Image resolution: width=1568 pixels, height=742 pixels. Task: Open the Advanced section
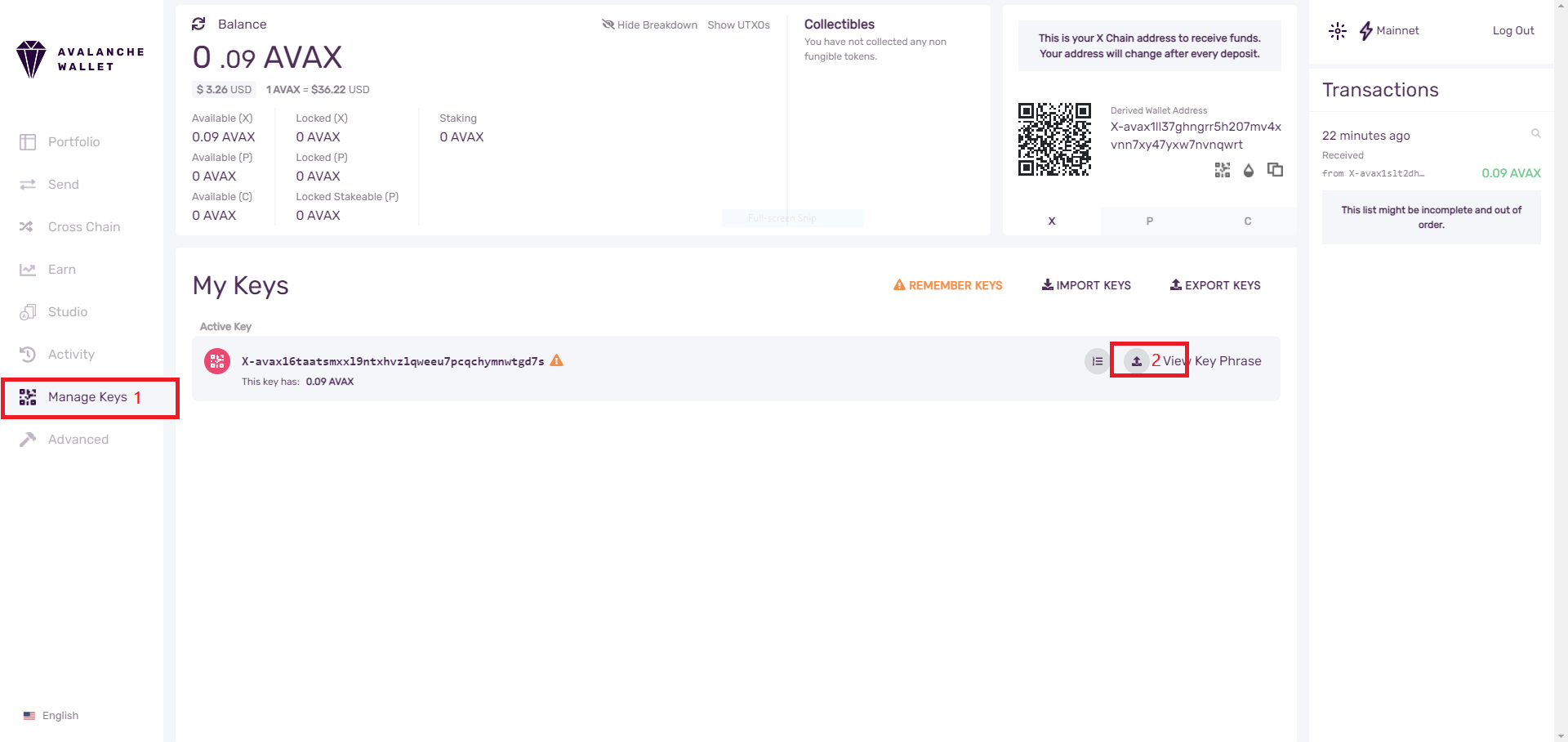pyautogui.click(x=78, y=439)
